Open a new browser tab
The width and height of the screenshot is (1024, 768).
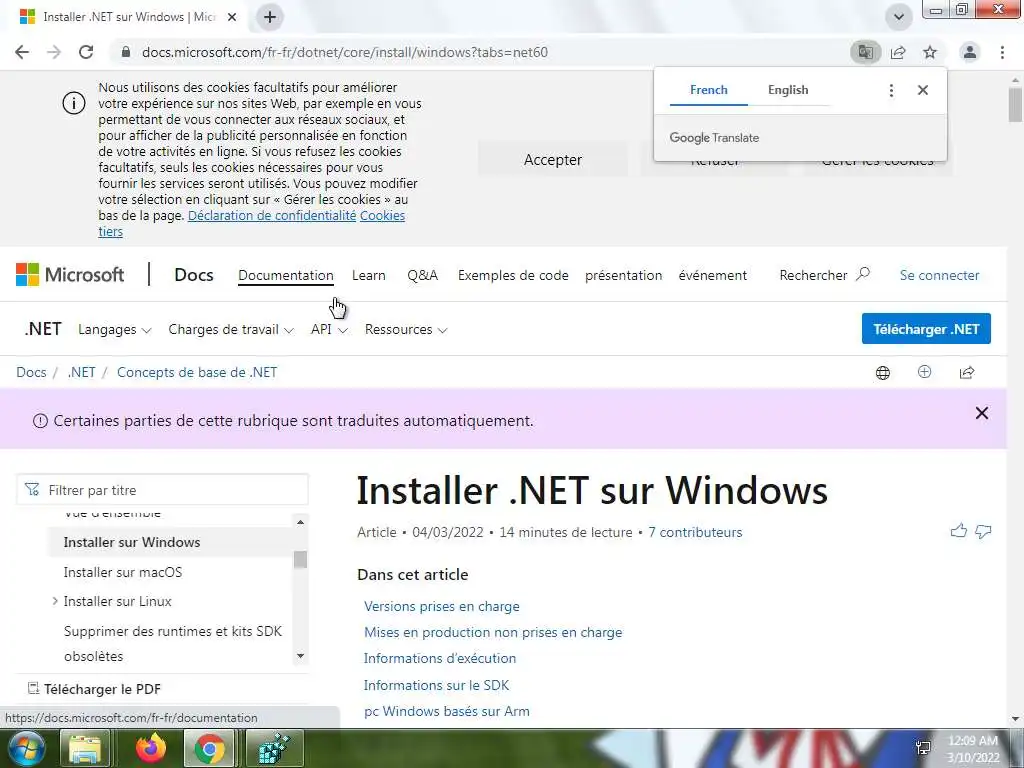click(270, 17)
